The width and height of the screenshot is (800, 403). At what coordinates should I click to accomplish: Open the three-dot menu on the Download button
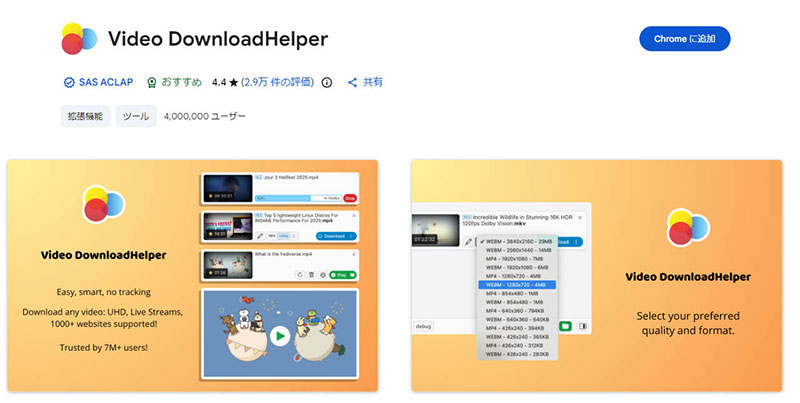351,236
